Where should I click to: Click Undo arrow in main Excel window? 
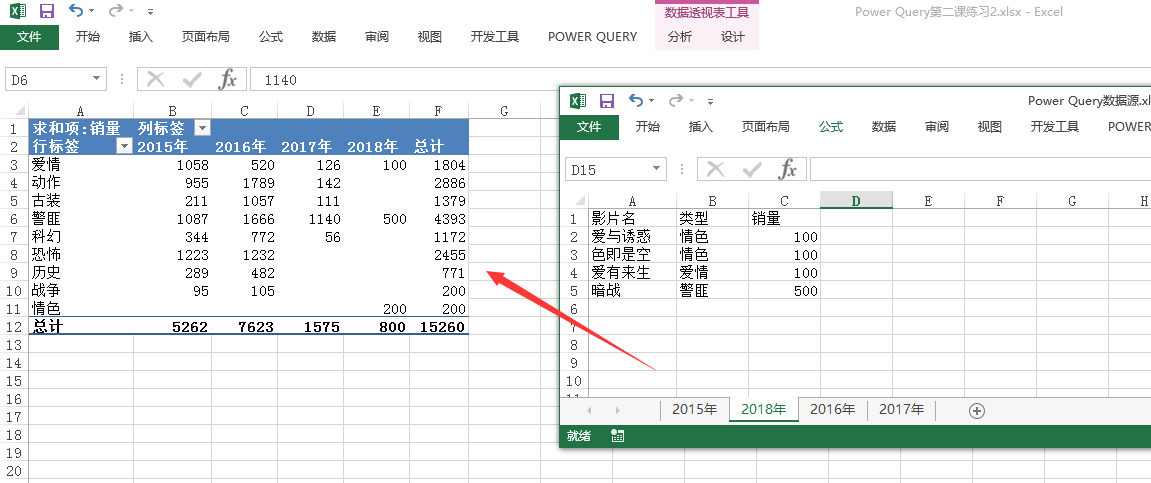(x=76, y=10)
